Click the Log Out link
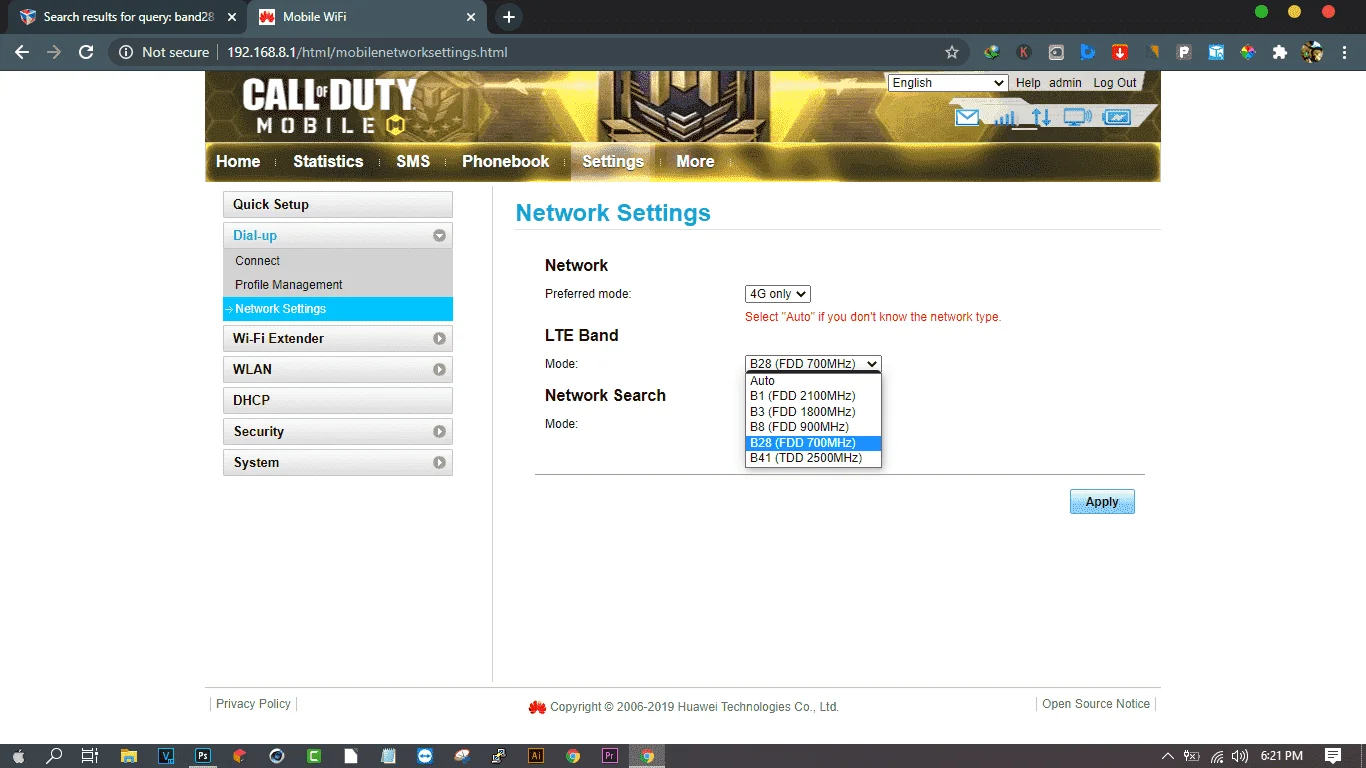1366x768 pixels. [x=1114, y=83]
